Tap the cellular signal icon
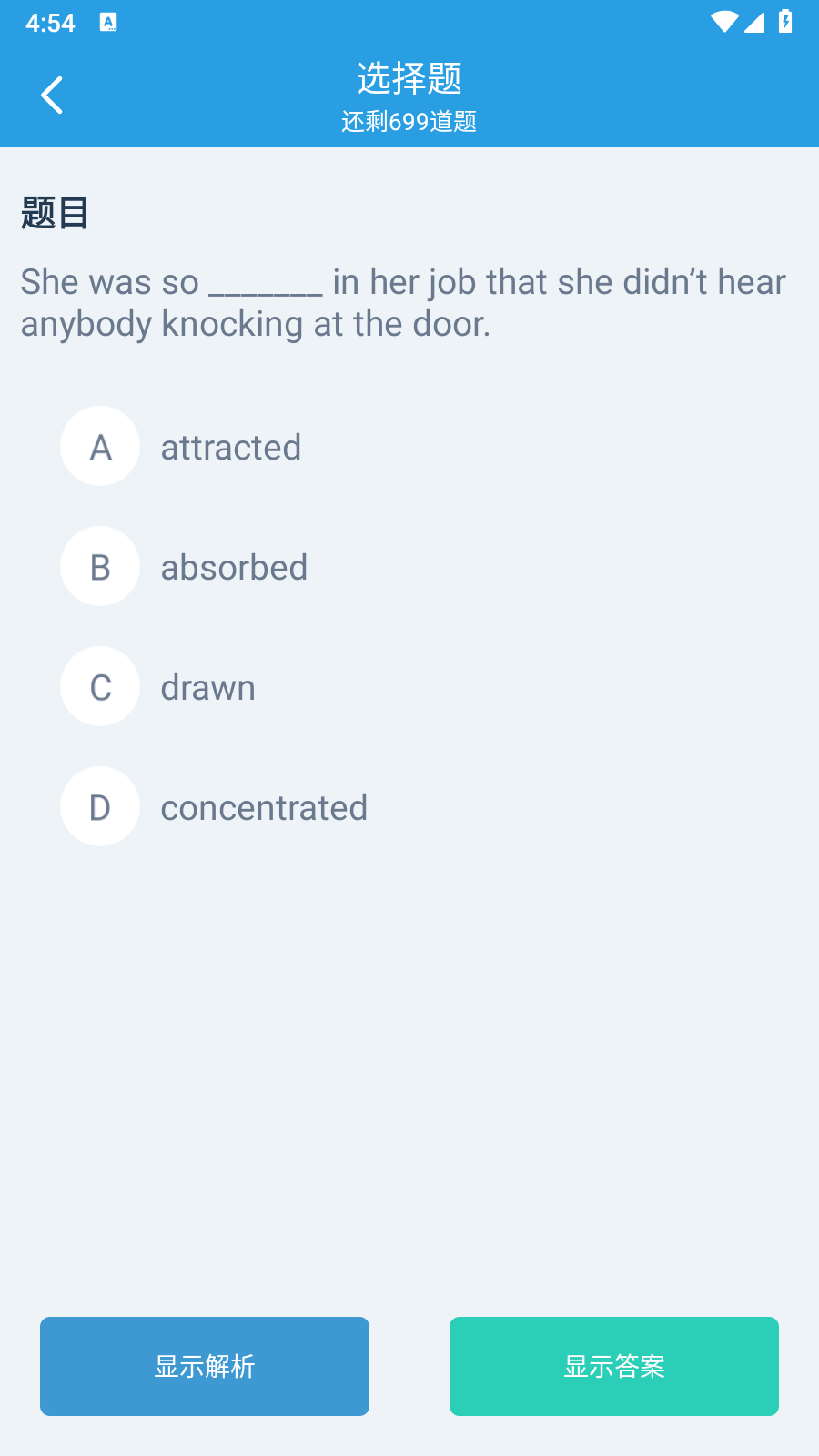 pyautogui.click(x=754, y=22)
